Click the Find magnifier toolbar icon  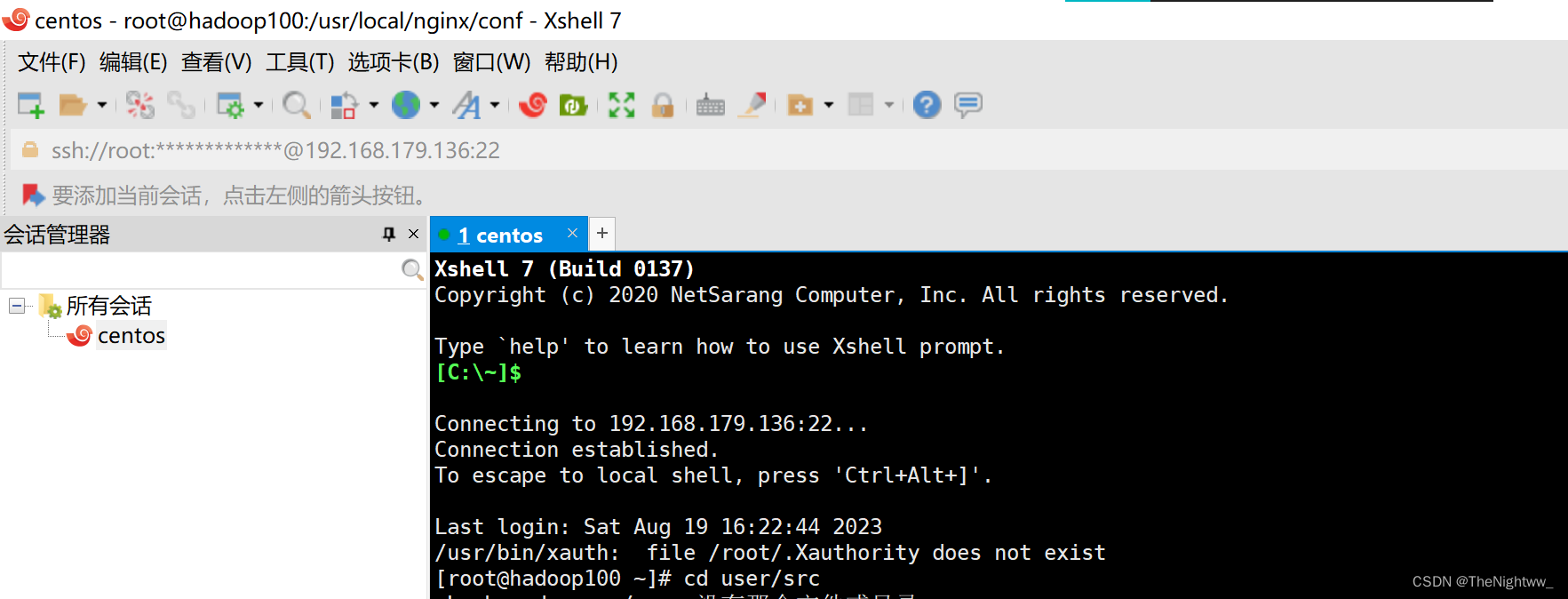(x=296, y=105)
